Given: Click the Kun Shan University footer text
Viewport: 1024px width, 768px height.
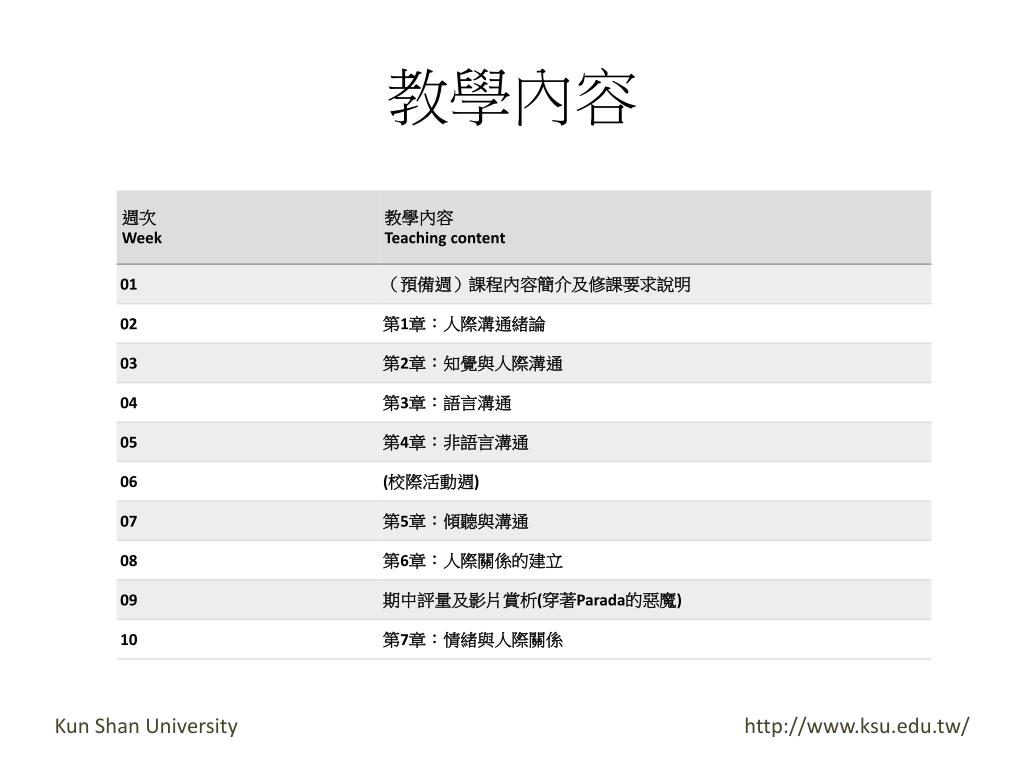Looking at the screenshot, I should click(146, 726).
